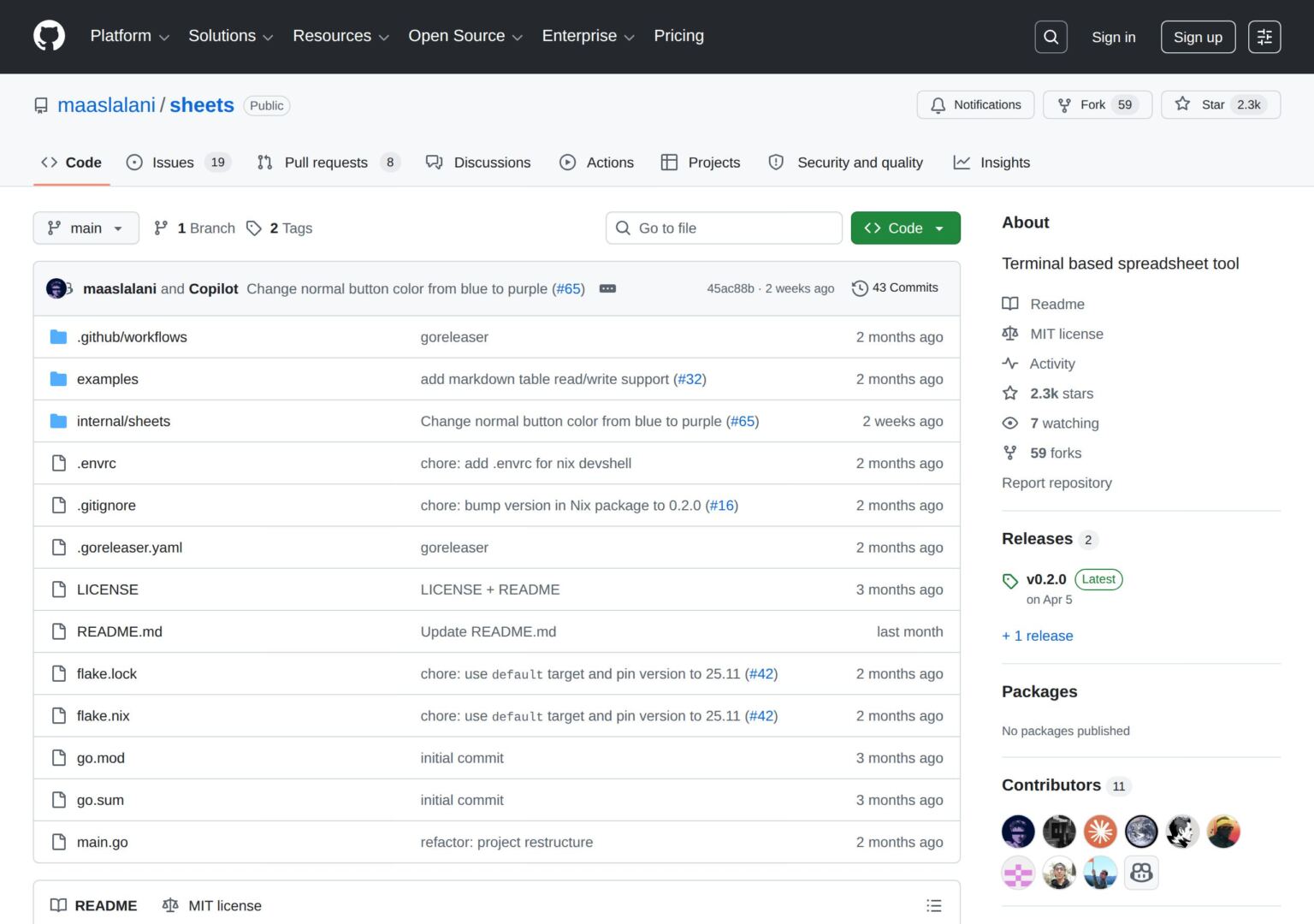Open README outline list icon

[x=934, y=905]
